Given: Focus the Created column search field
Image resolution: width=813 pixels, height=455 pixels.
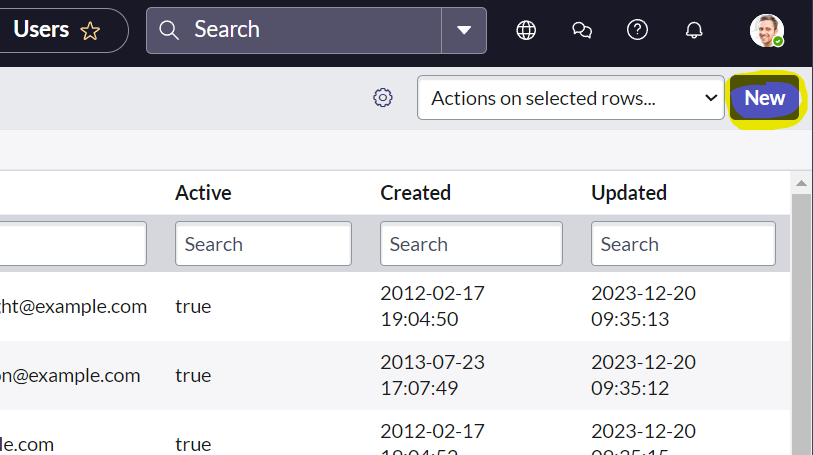Looking at the screenshot, I should 471,244.
